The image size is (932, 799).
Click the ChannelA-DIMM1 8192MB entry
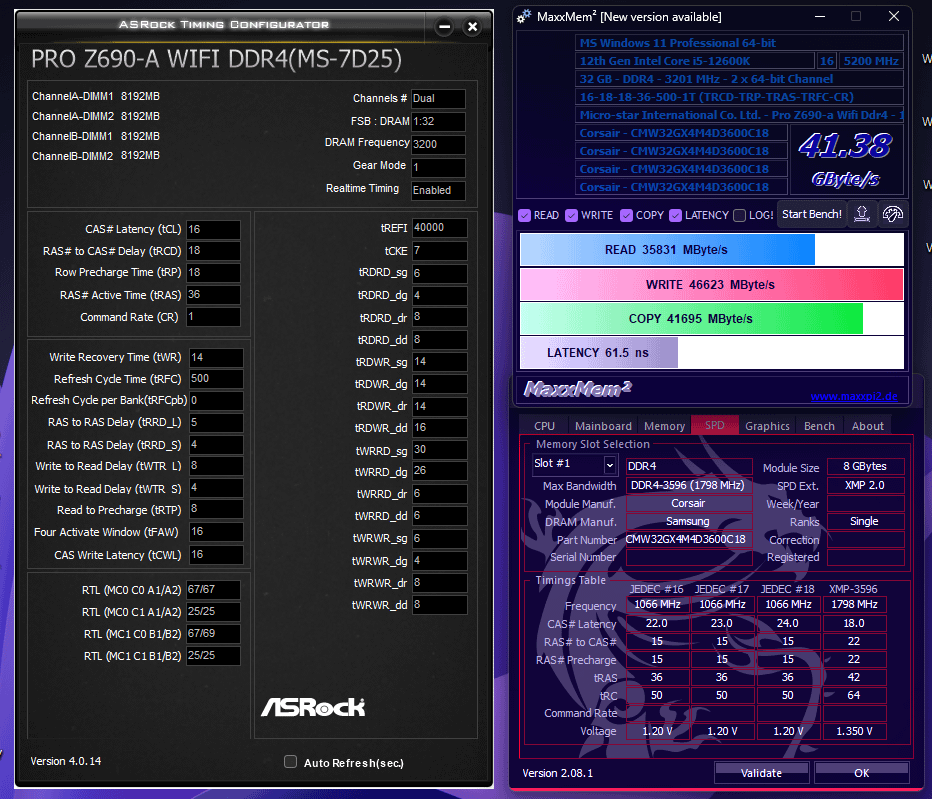(96, 96)
